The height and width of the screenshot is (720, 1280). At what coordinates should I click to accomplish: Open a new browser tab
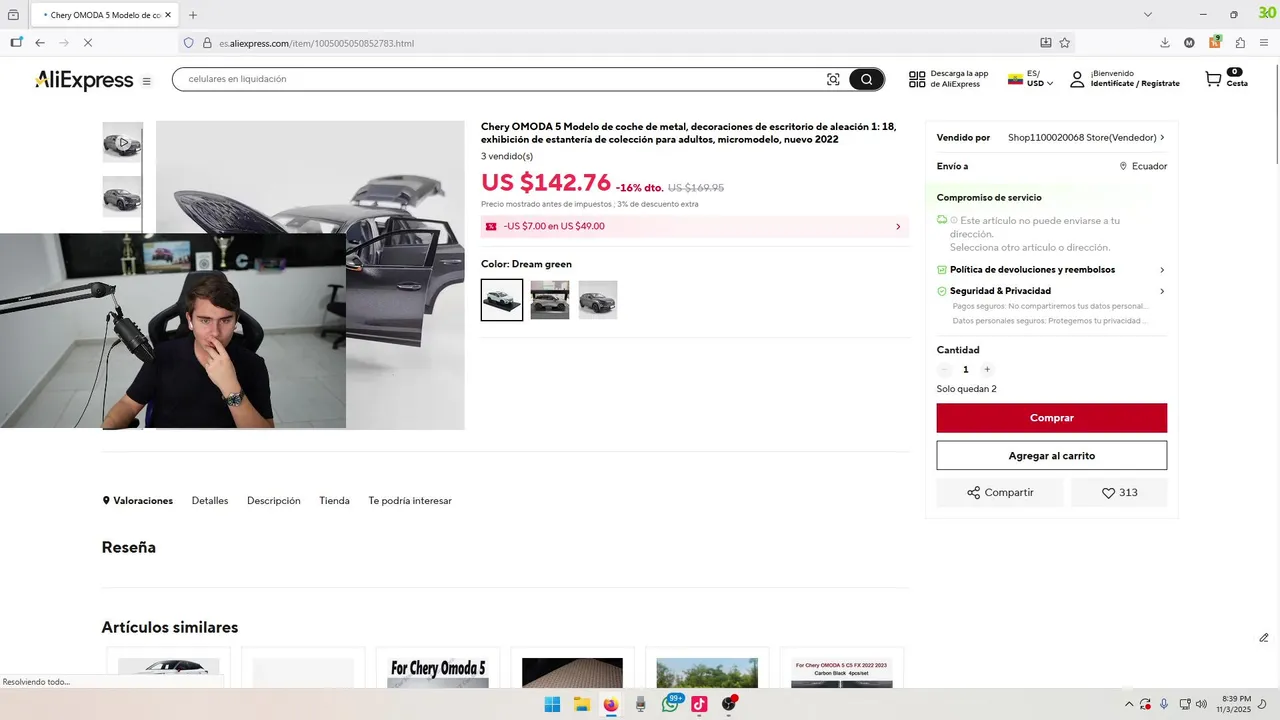click(x=193, y=15)
